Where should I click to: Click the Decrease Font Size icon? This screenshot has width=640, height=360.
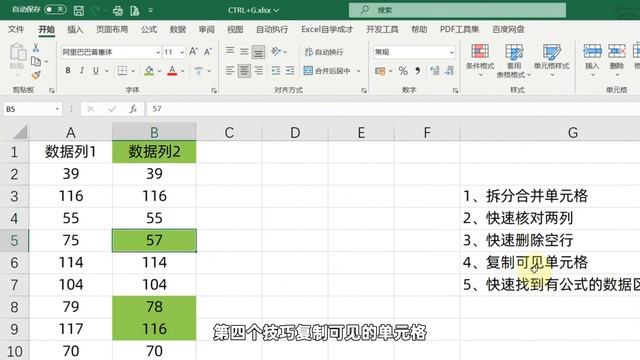208,51
